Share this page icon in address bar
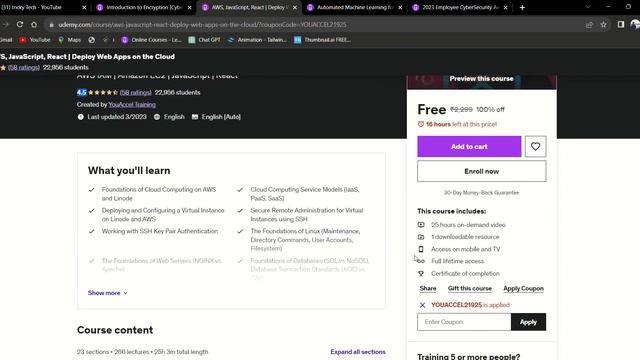Viewport: 640px width, 360px height. (589, 25)
